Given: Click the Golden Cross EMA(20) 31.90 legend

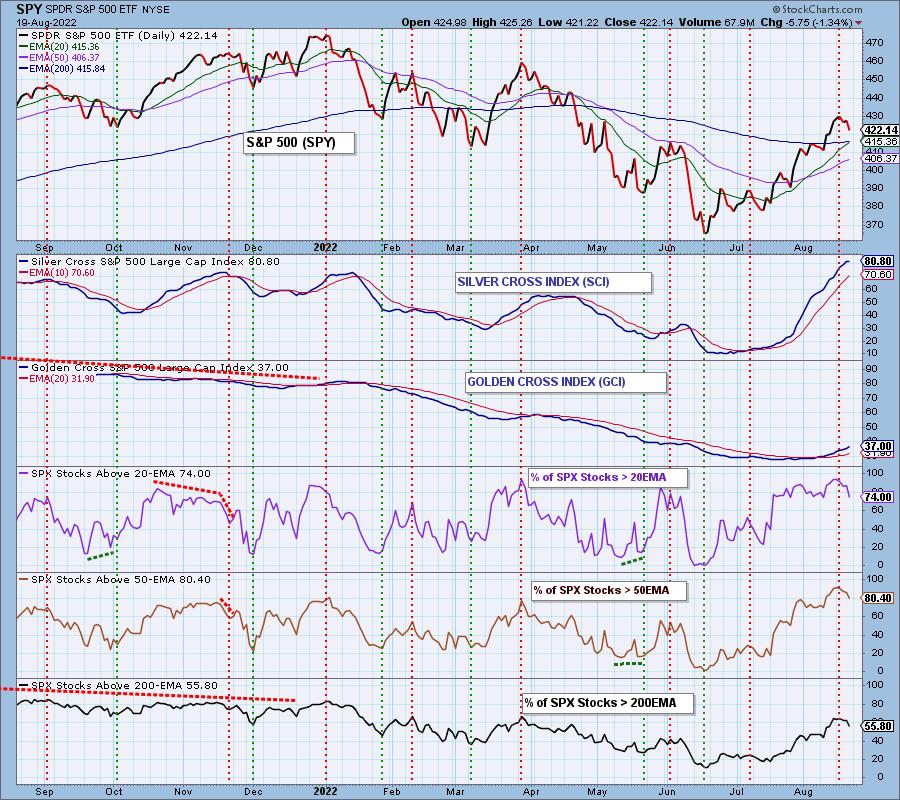Looking at the screenshot, I should [57, 379].
